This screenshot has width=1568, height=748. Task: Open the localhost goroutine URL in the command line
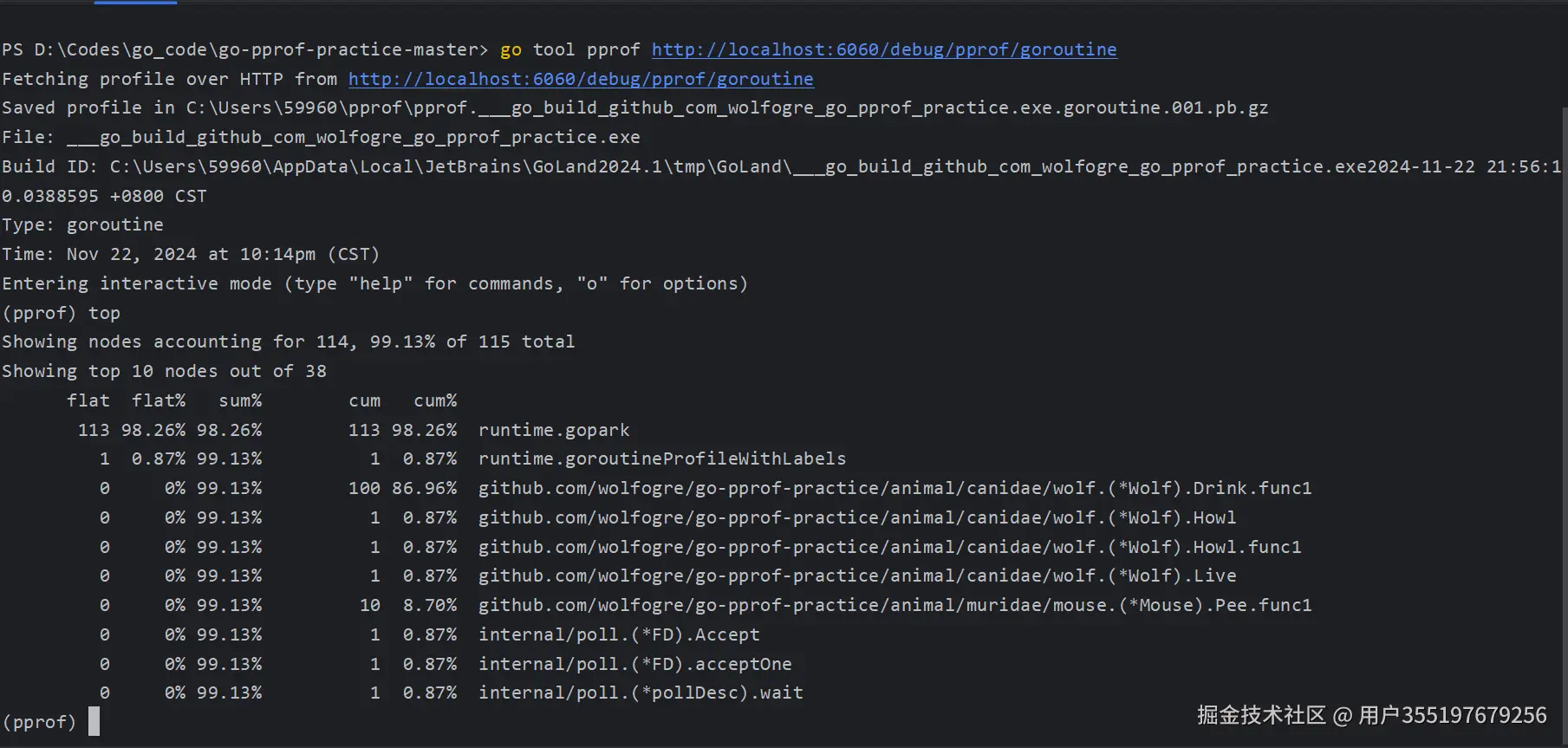pos(883,49)
